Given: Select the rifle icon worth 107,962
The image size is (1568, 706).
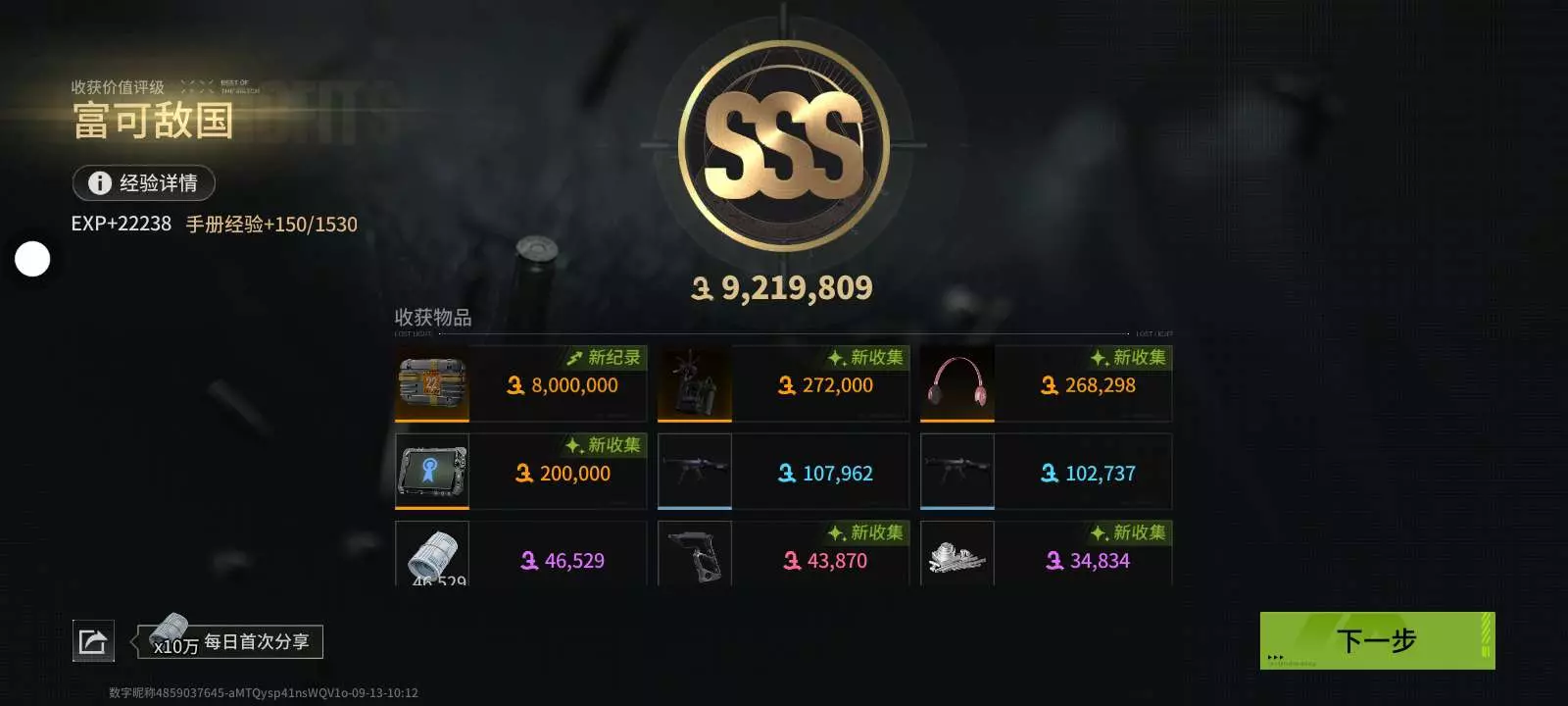Looking at the screenshot, I should tap(695, 472).
